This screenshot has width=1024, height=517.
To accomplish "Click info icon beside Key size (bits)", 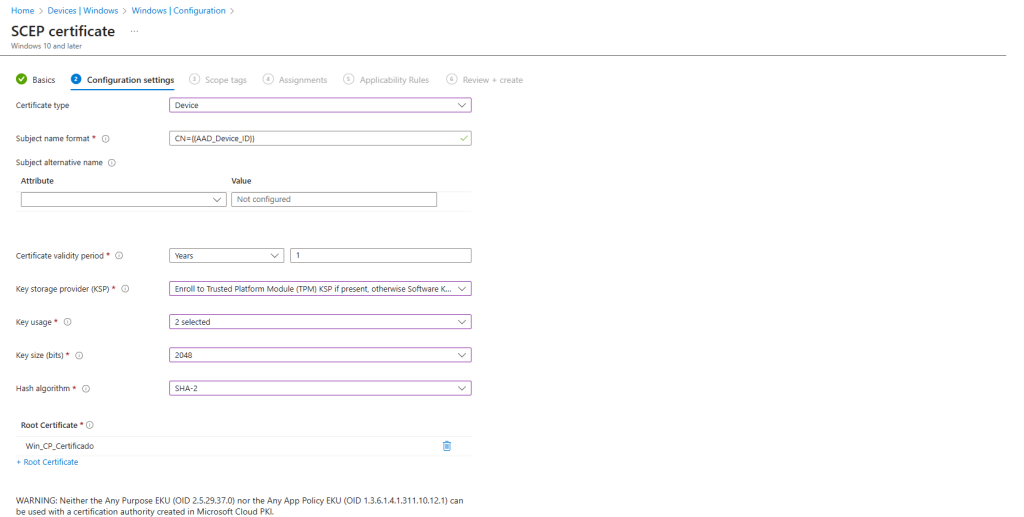I will (x=79, y=355).
